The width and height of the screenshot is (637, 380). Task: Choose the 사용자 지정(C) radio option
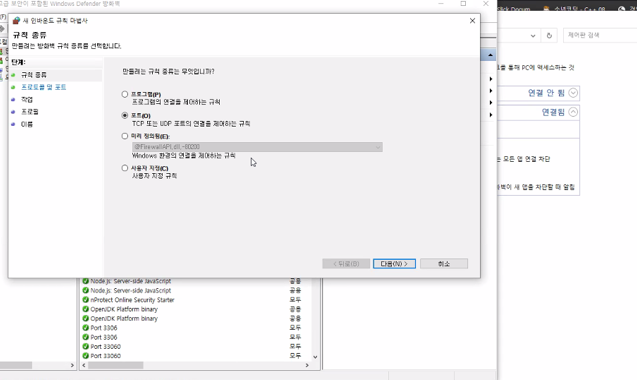pos(125,168)
